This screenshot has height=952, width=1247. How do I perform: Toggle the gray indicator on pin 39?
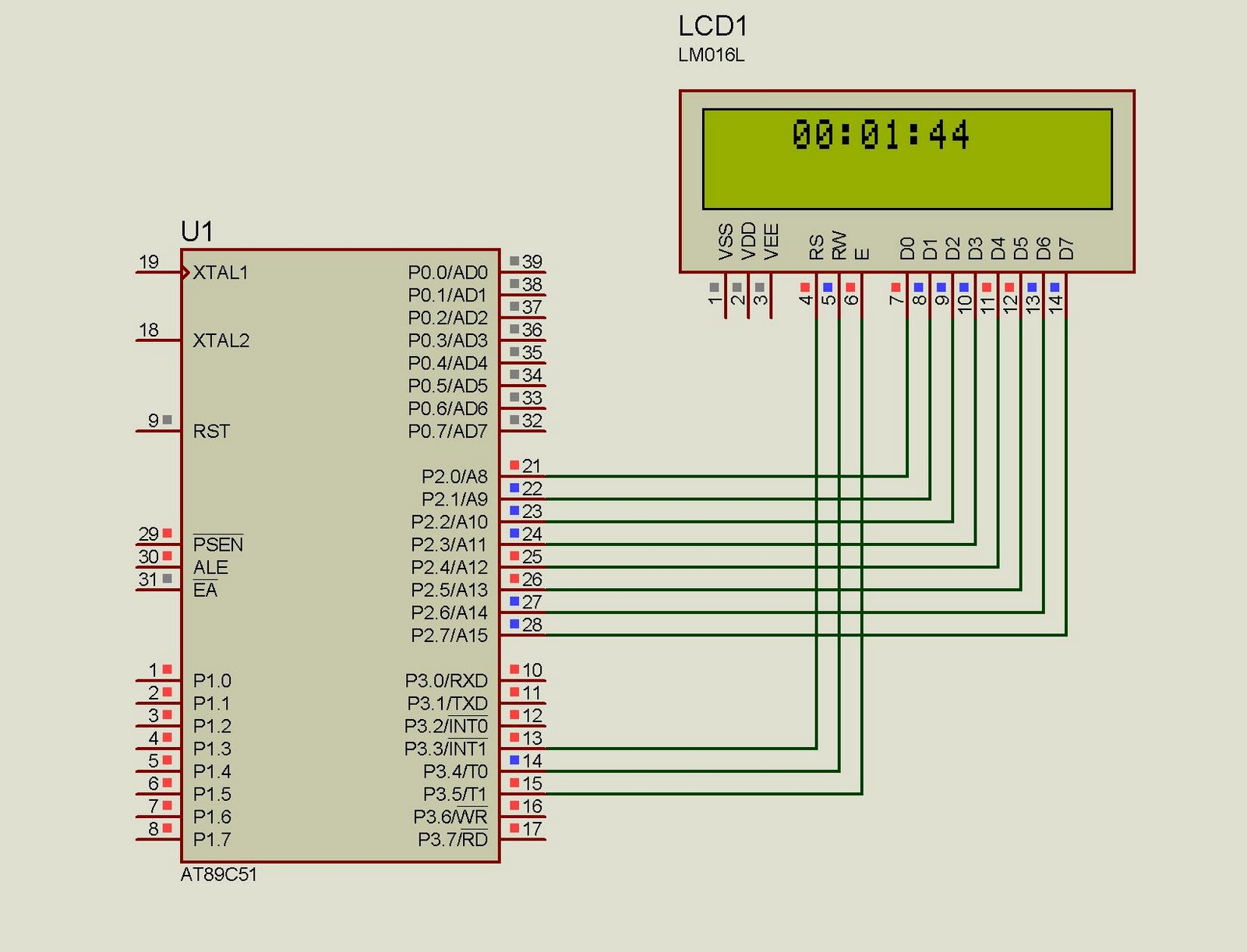coord(514,262)
